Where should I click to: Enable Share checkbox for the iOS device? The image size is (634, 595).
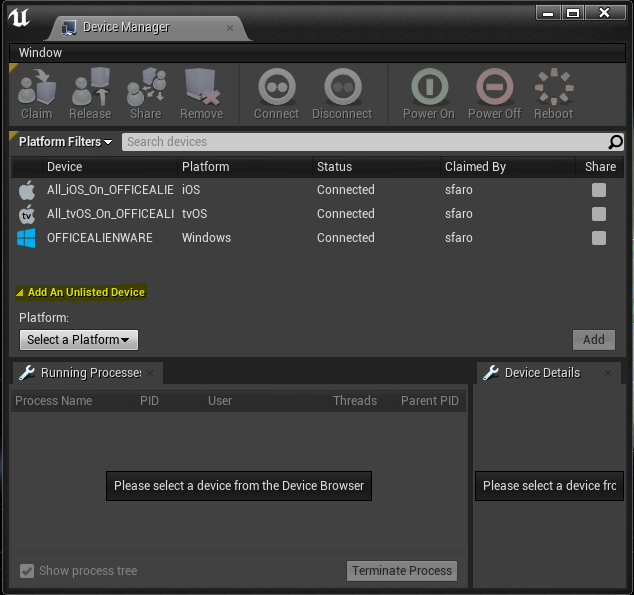tap(599, 190)
